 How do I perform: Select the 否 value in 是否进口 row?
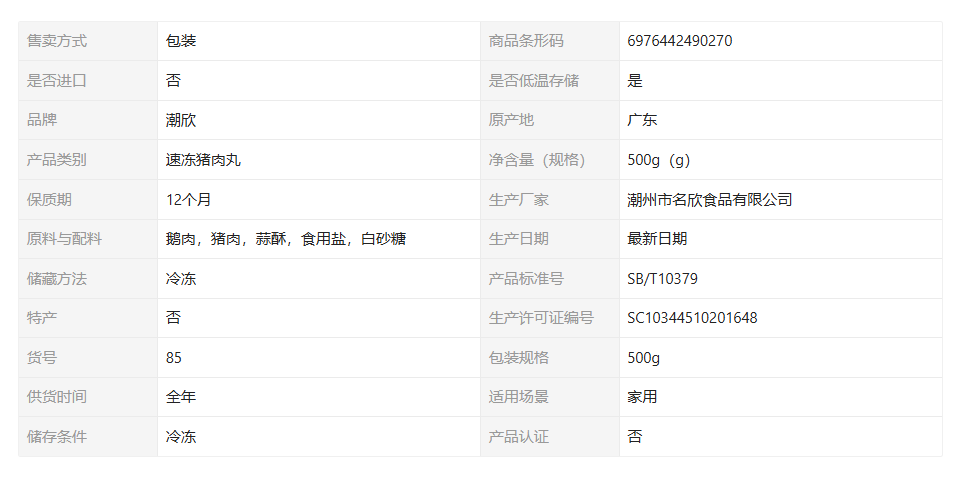click(173, 80)
